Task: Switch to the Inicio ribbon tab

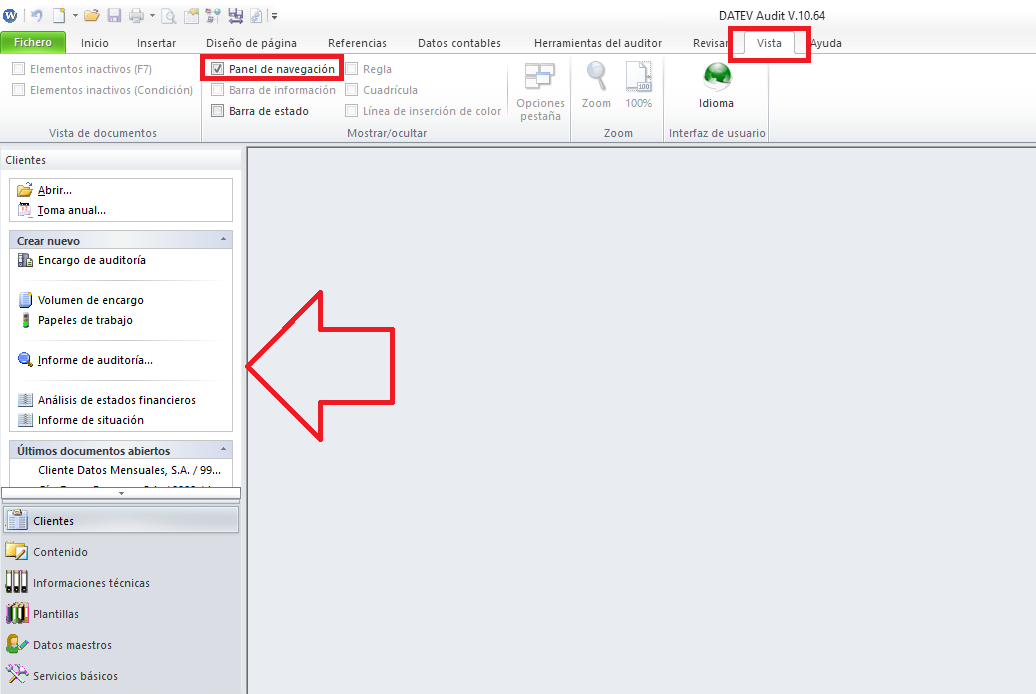Action: pyautogui.click(x=94, y=43)
